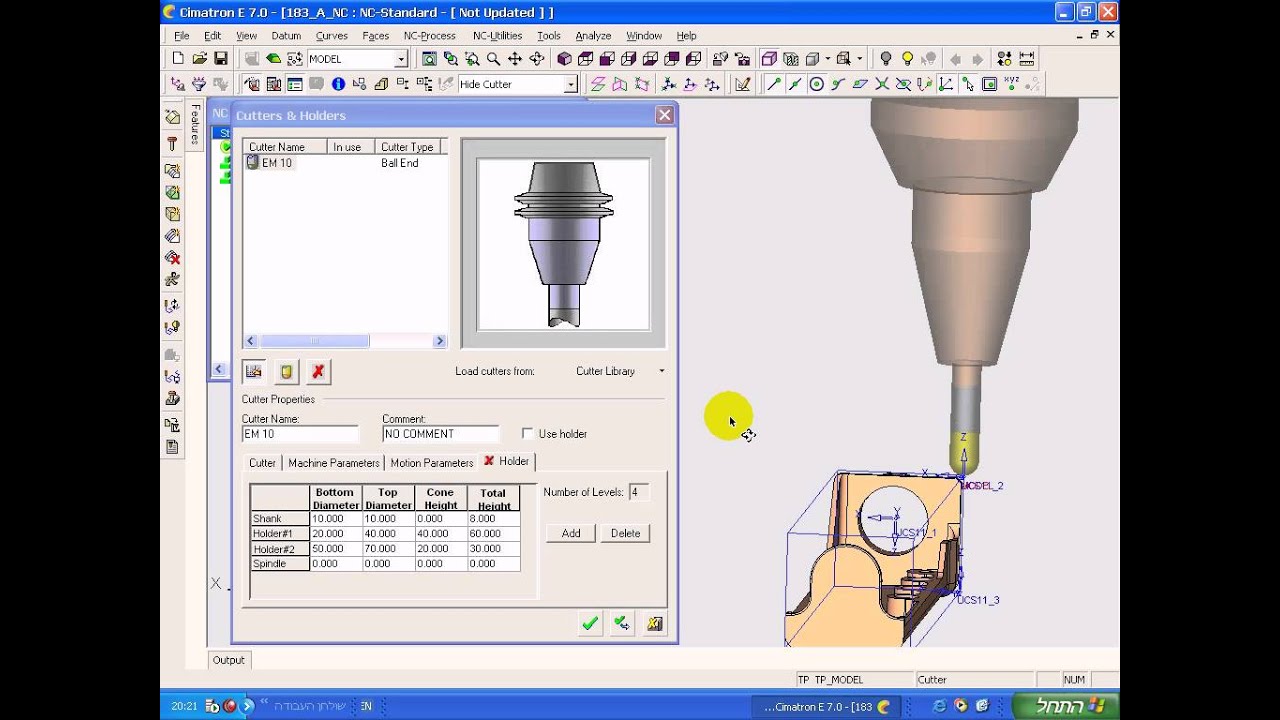This screenshot has height=720, width=1280.
Task: Delete the cutter with the red X icon
Action: (x=318, y=371)
